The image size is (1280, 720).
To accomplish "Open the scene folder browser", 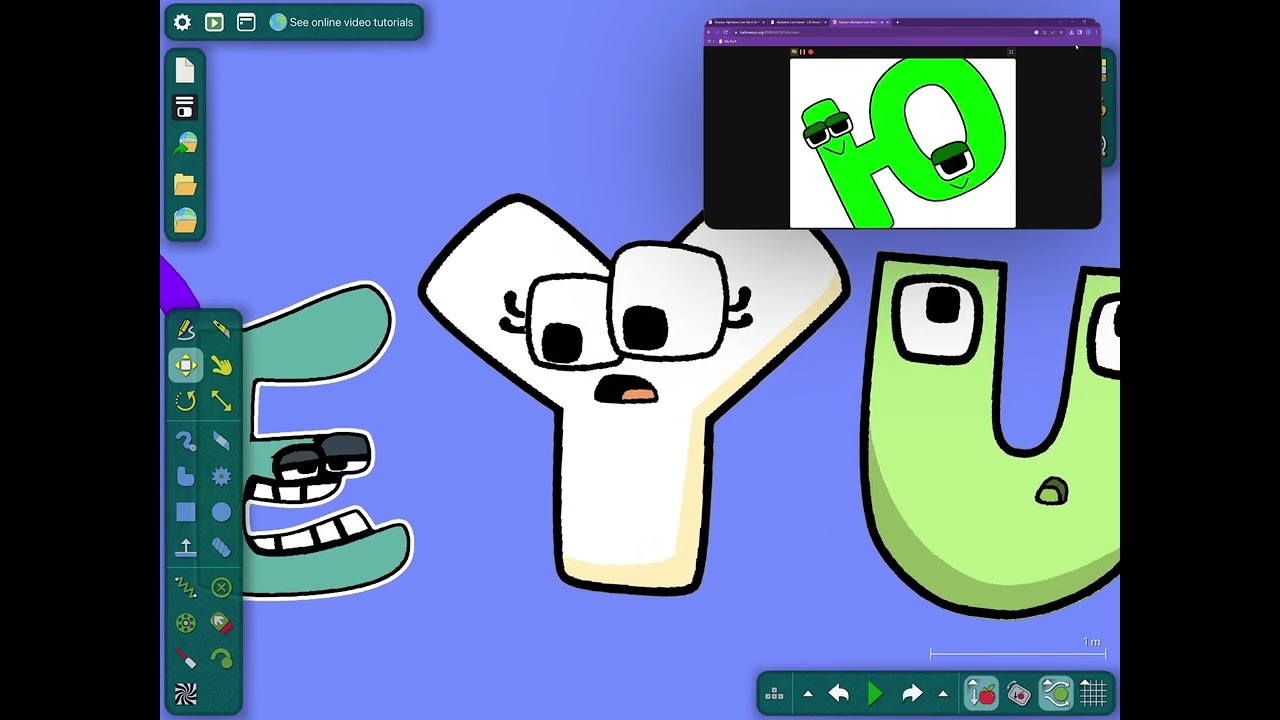I will [x=185, y=184].
